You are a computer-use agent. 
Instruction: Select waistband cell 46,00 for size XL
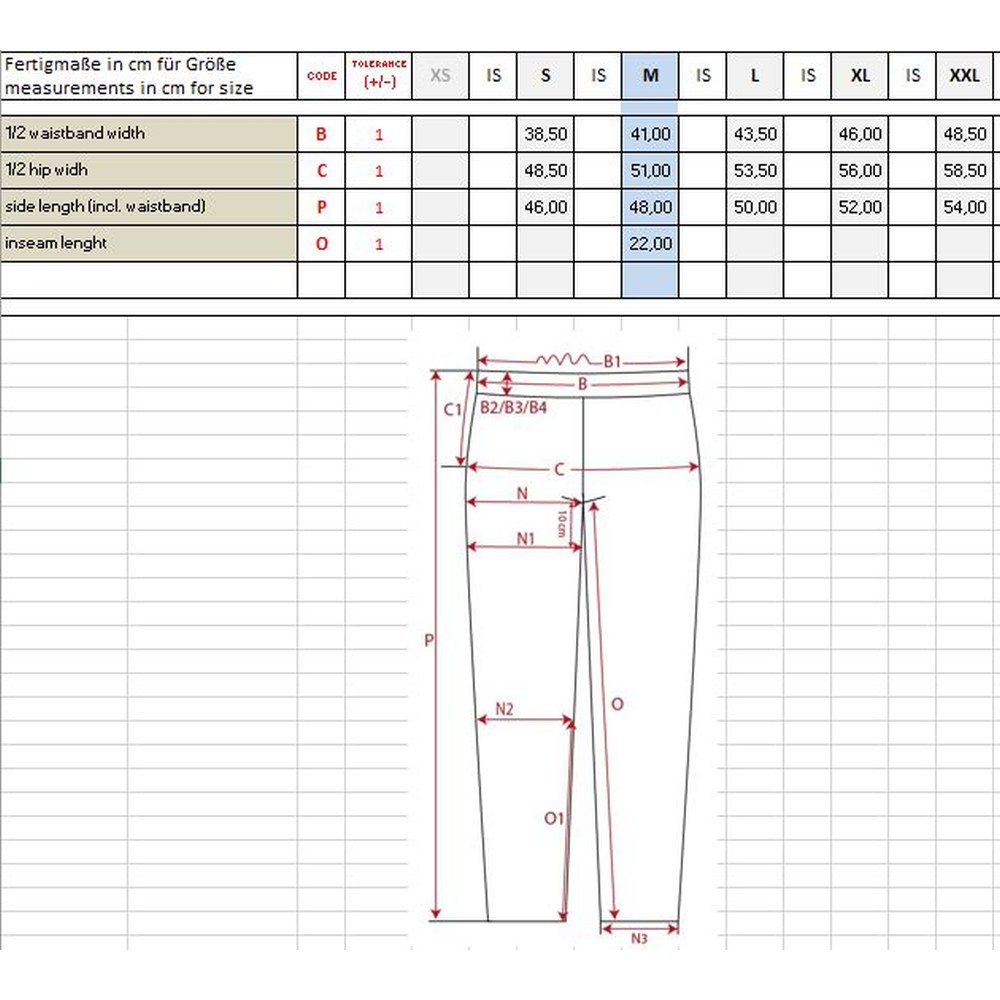[x=860, y=134]
